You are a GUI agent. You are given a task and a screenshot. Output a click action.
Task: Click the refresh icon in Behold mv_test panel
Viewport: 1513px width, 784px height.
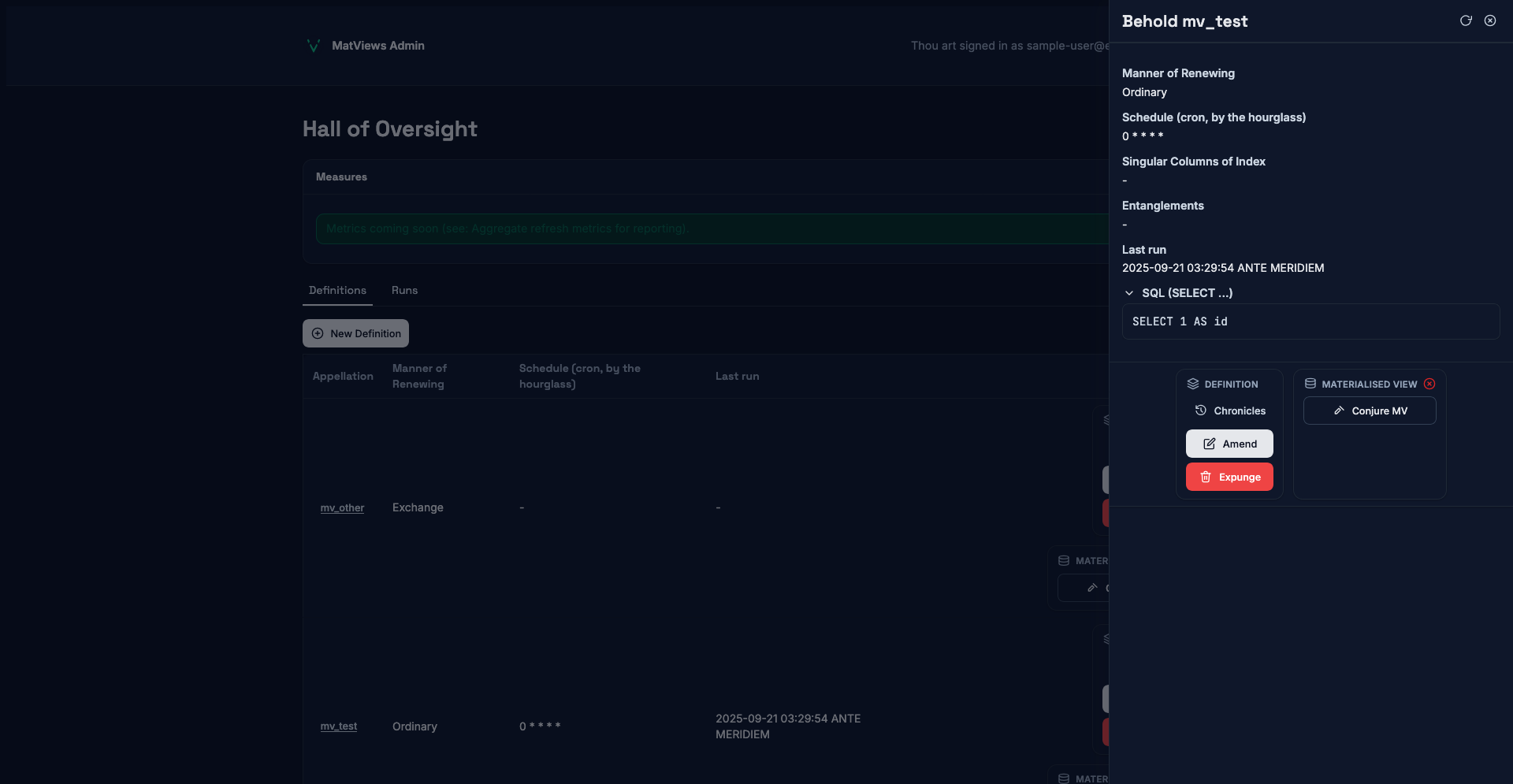1466,21
